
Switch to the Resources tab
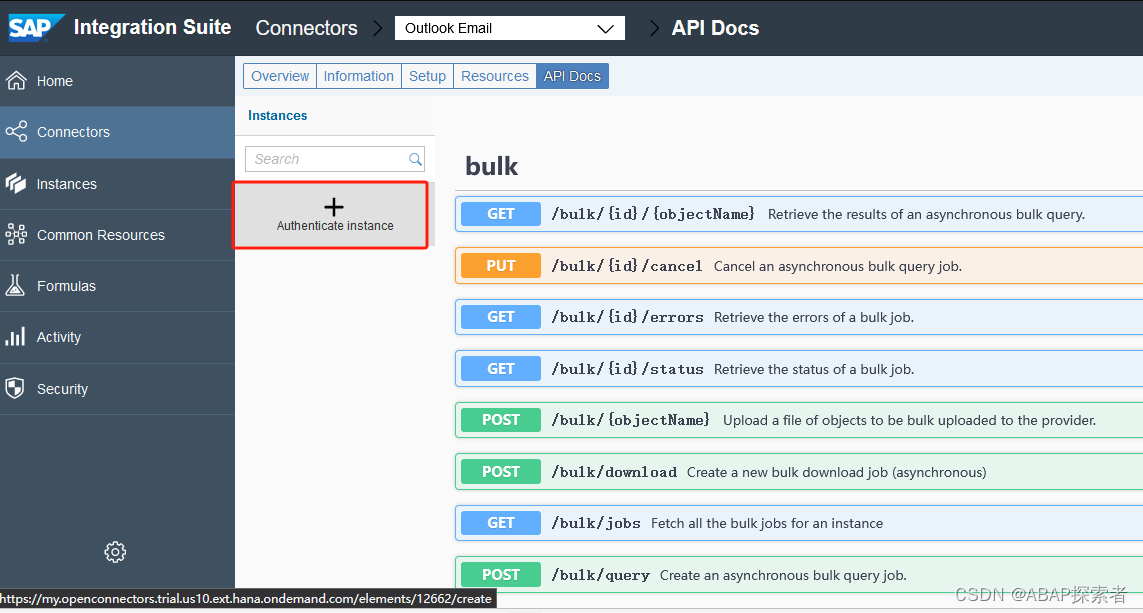coord(495,76)
